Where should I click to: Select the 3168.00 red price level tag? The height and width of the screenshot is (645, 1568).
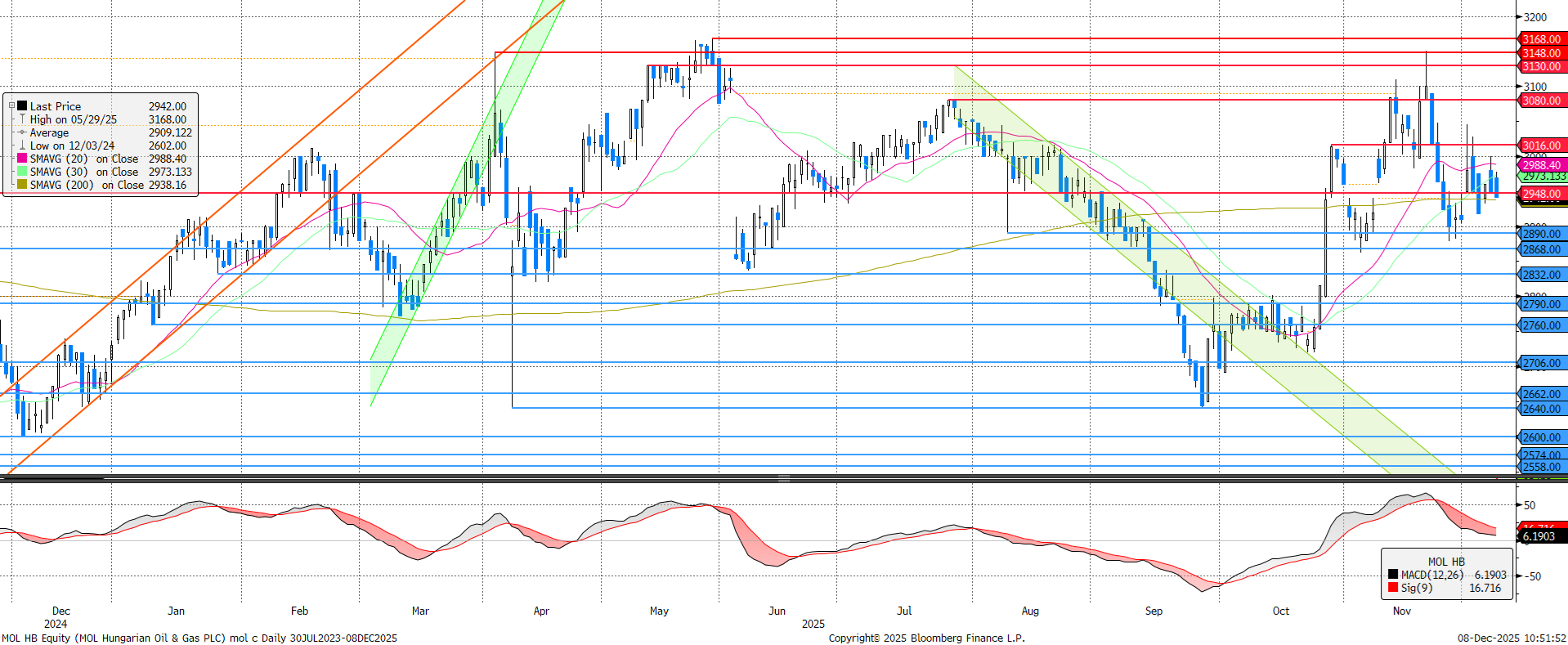pyautogui.click(x=1541, y=39)
